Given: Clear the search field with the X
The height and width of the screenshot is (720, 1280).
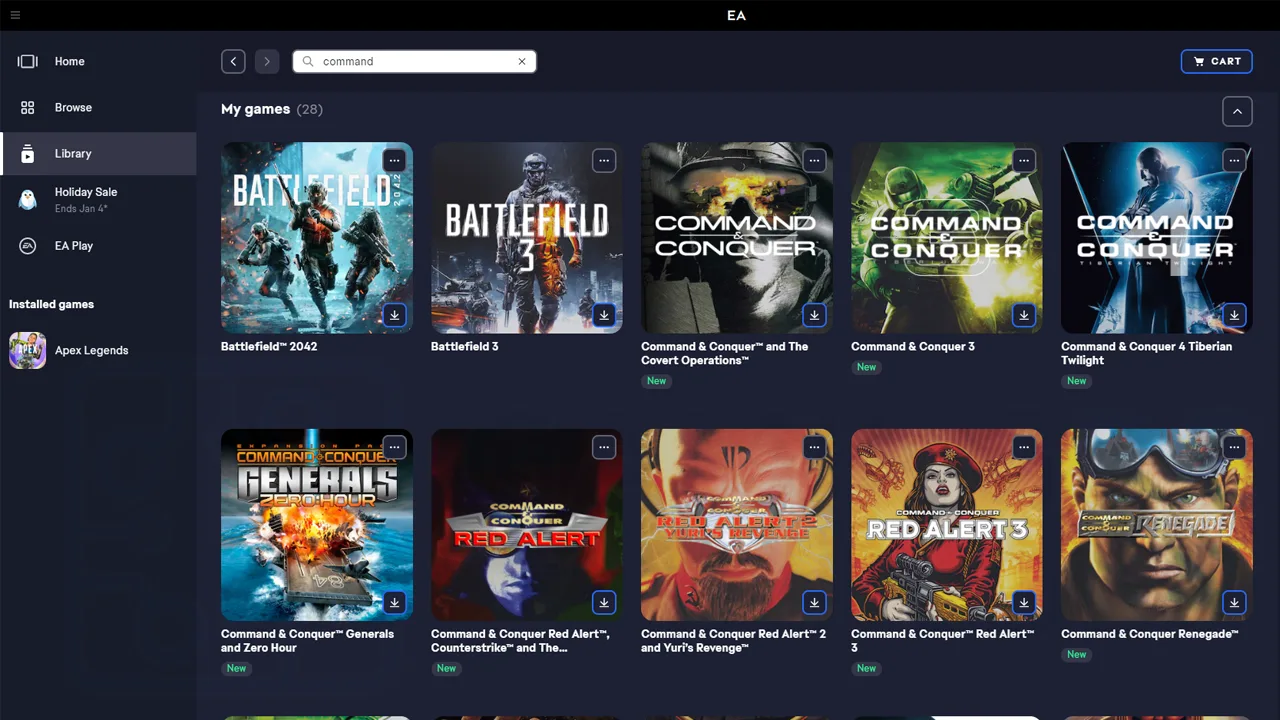Looking at the screenshot, I should point(522,61).
